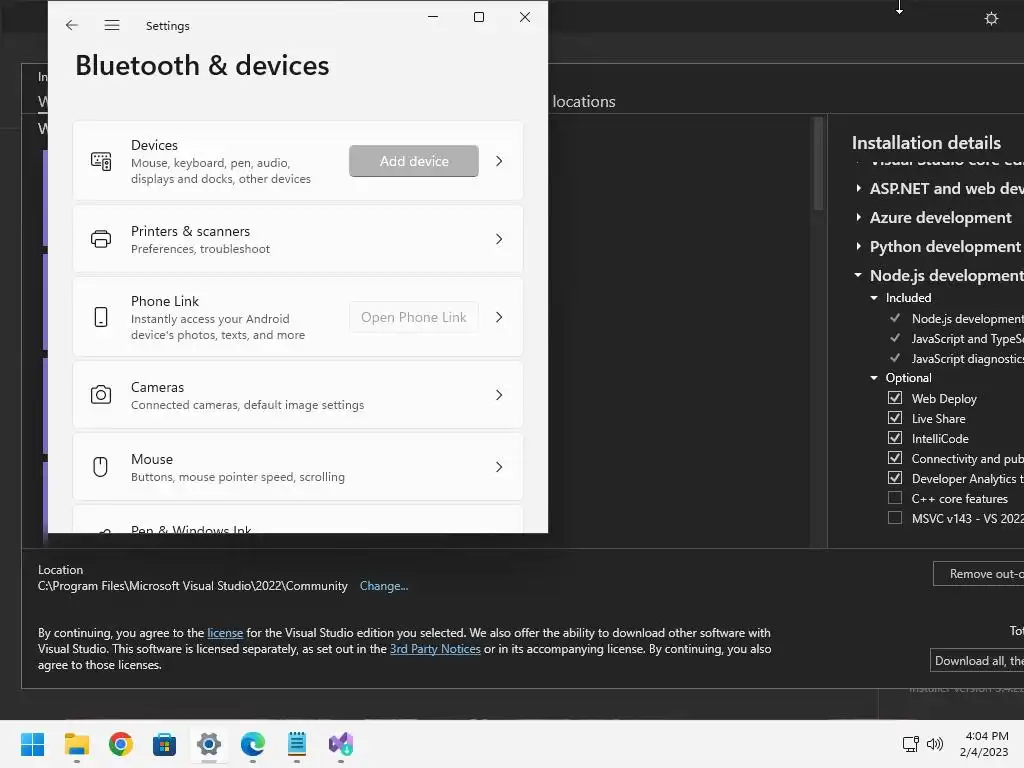This screenshot has width=1024, height=768.
Task: Open Mouse settings via chevron
Action: coord(499,467)
